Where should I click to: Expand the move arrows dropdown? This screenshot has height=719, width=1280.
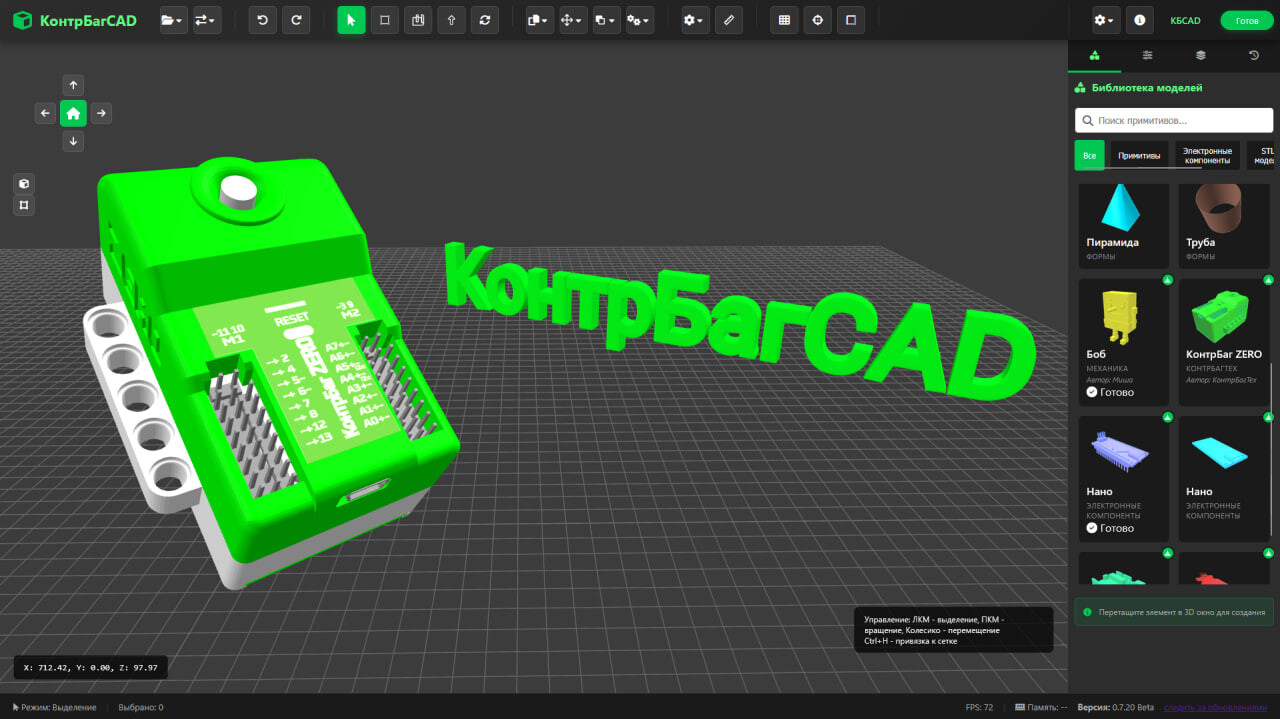pos(573,20)
